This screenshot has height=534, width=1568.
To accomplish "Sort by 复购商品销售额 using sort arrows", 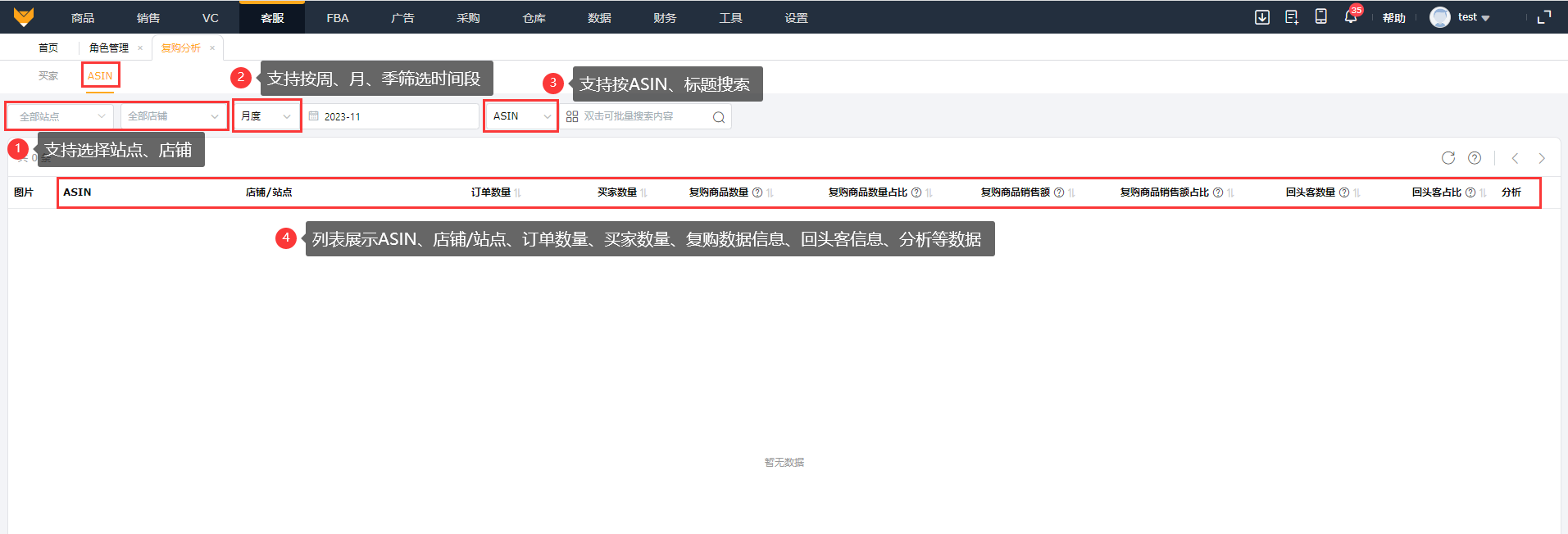I will coord(1072,192).
